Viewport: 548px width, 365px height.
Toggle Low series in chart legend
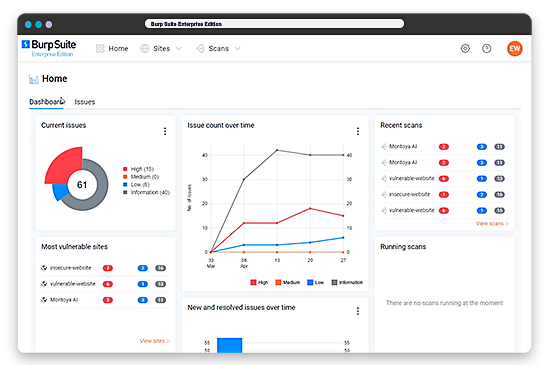[315, 282]
